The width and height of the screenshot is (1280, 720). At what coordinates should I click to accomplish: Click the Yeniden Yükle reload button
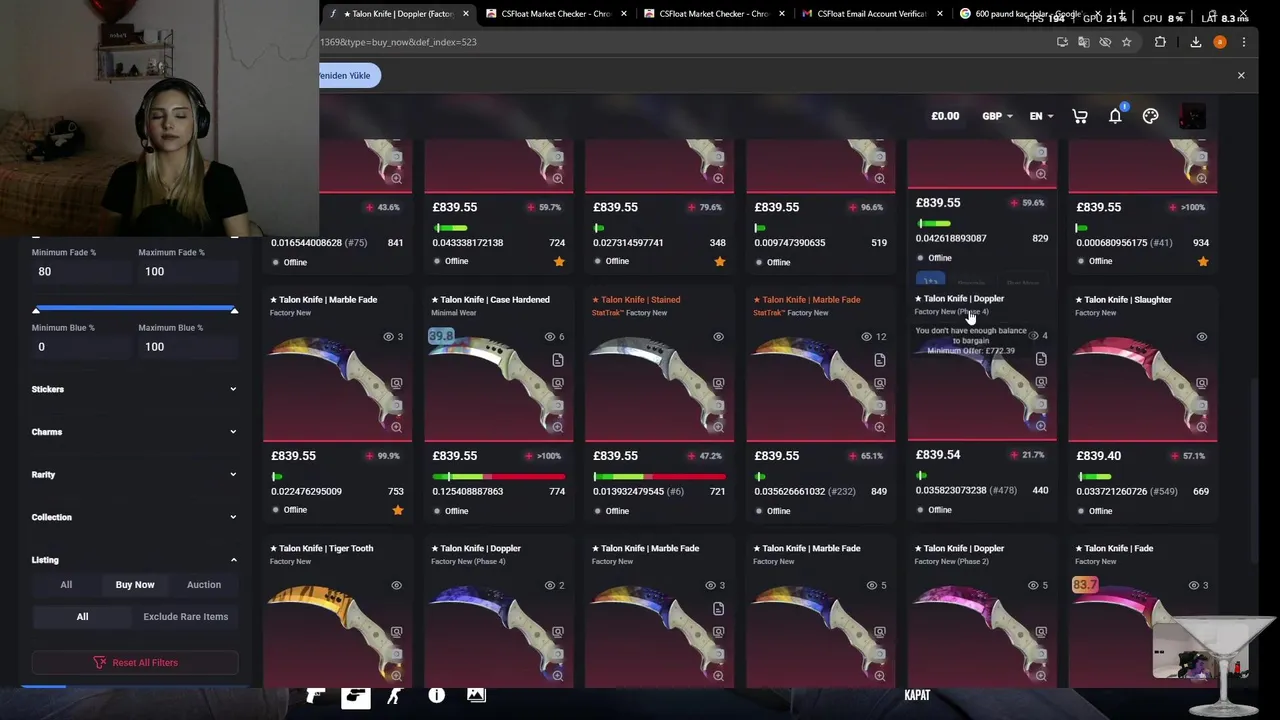tap(347, 76)
